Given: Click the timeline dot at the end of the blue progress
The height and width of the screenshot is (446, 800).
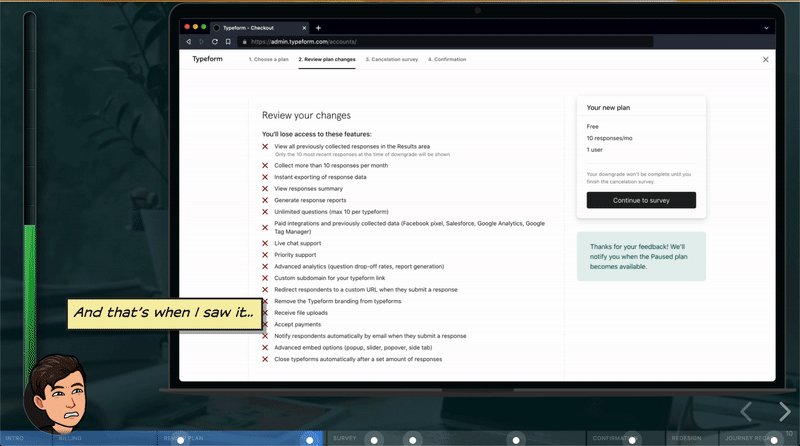Looking at the screenshot, I should [x=309, y=440].
